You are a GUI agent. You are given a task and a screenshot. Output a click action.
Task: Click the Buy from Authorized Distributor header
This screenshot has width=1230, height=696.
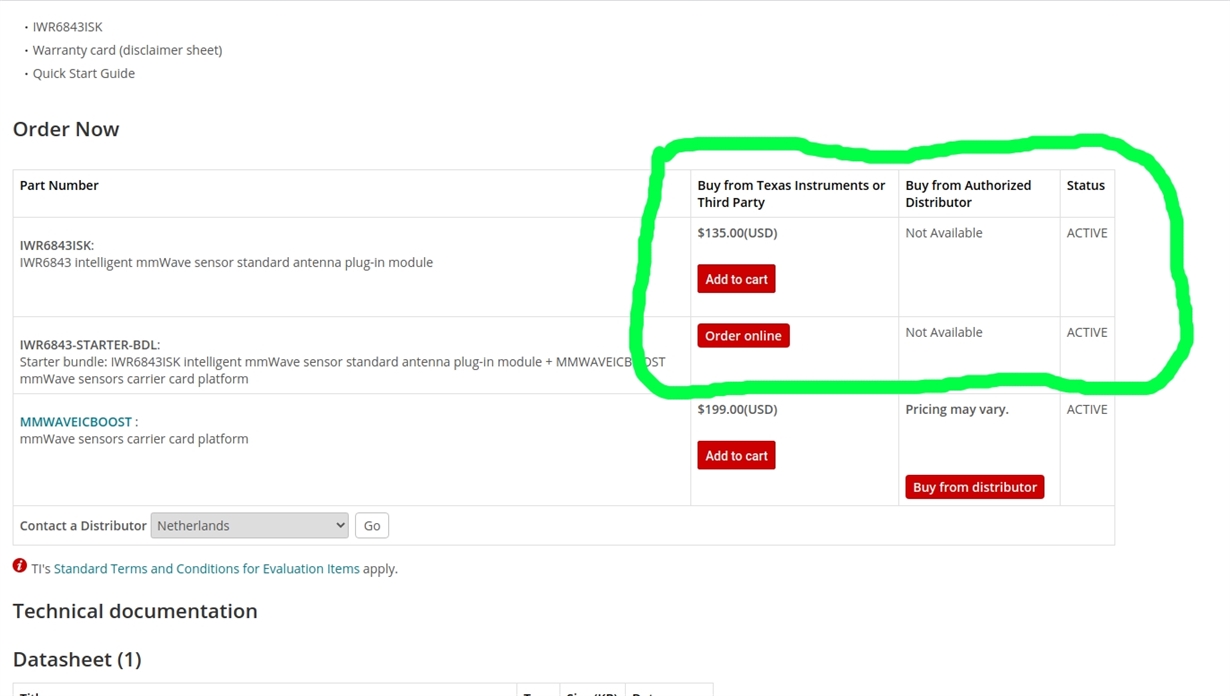coord(968,194)
